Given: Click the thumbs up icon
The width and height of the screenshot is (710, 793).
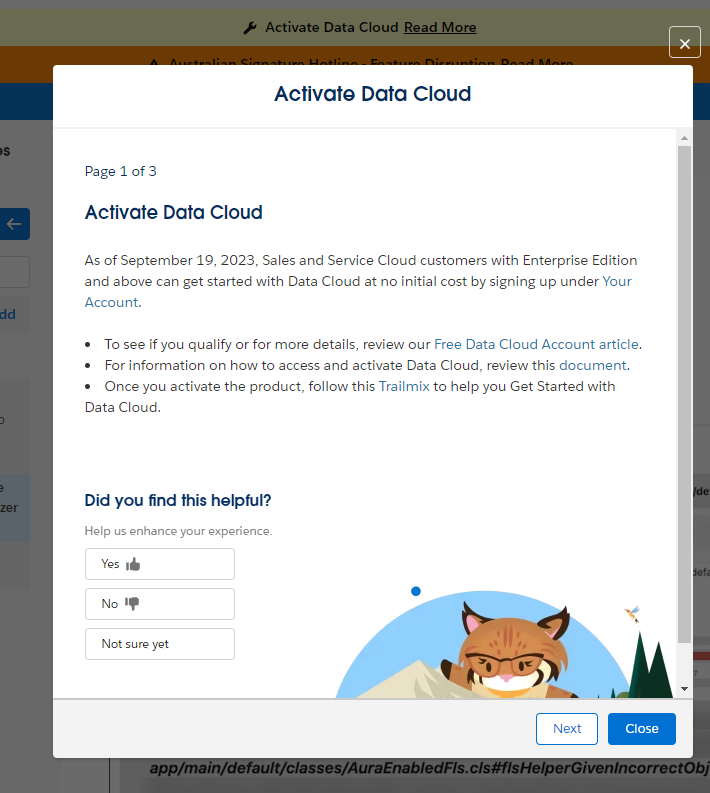Looking at the screenshot, I should point(133,564).
